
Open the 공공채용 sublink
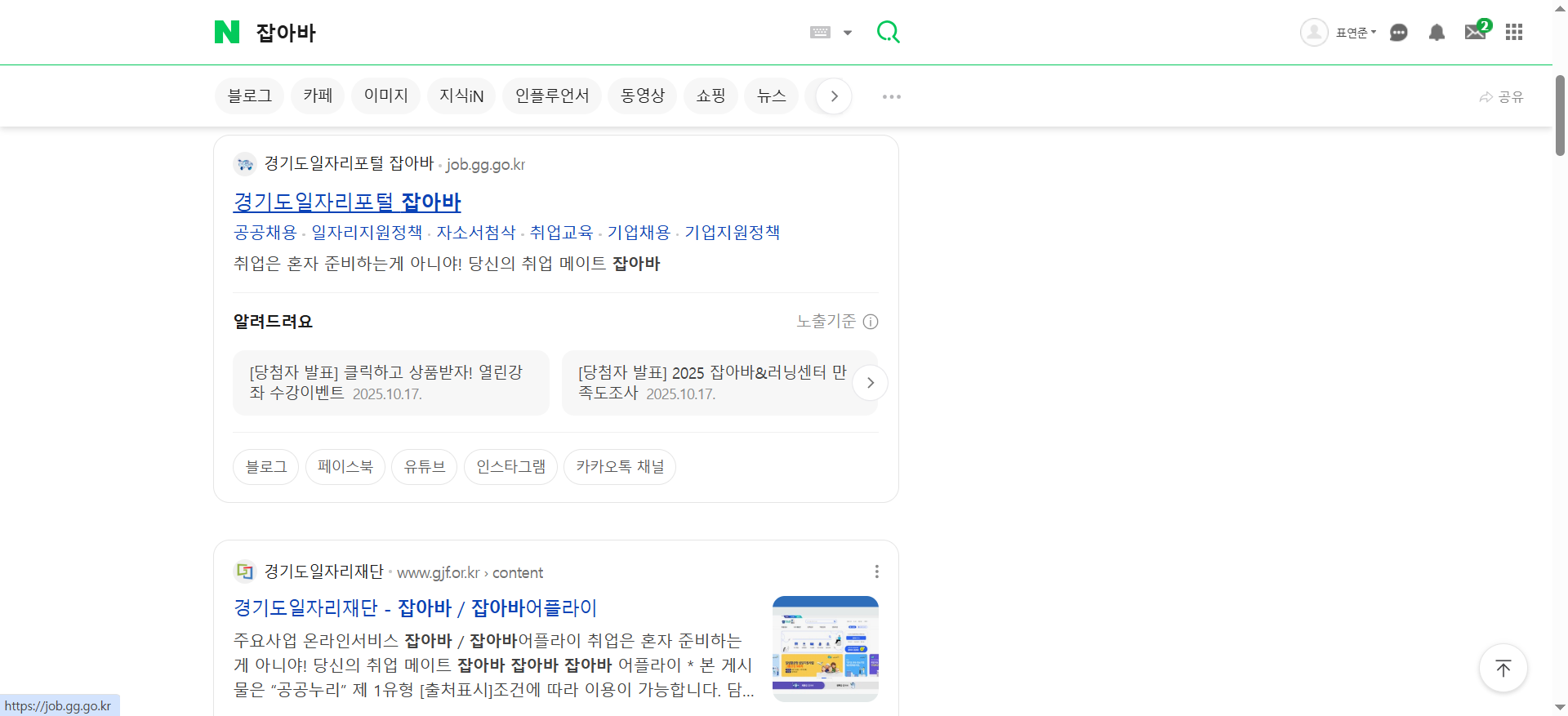tap(265, 233)
